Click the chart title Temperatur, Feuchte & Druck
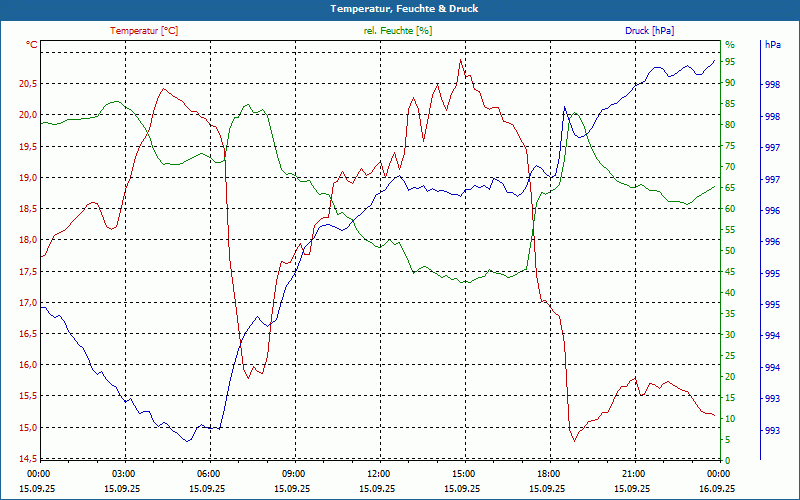Viewport: 800px width, 500px height. [400, 8]
